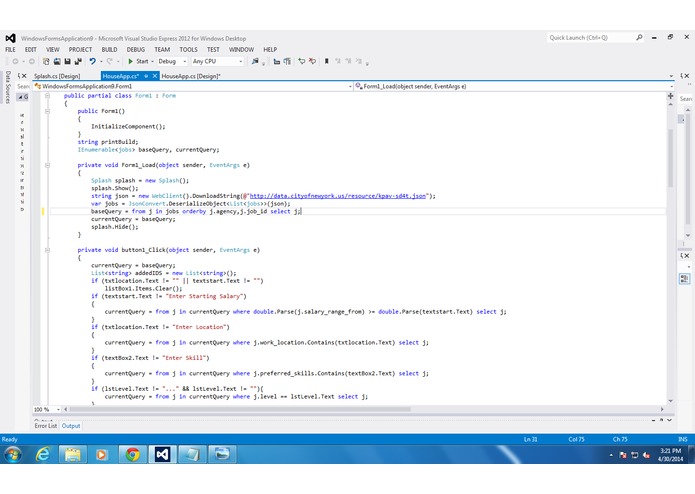
Task: Open the TOOLS menu
Action: [188, 50]
